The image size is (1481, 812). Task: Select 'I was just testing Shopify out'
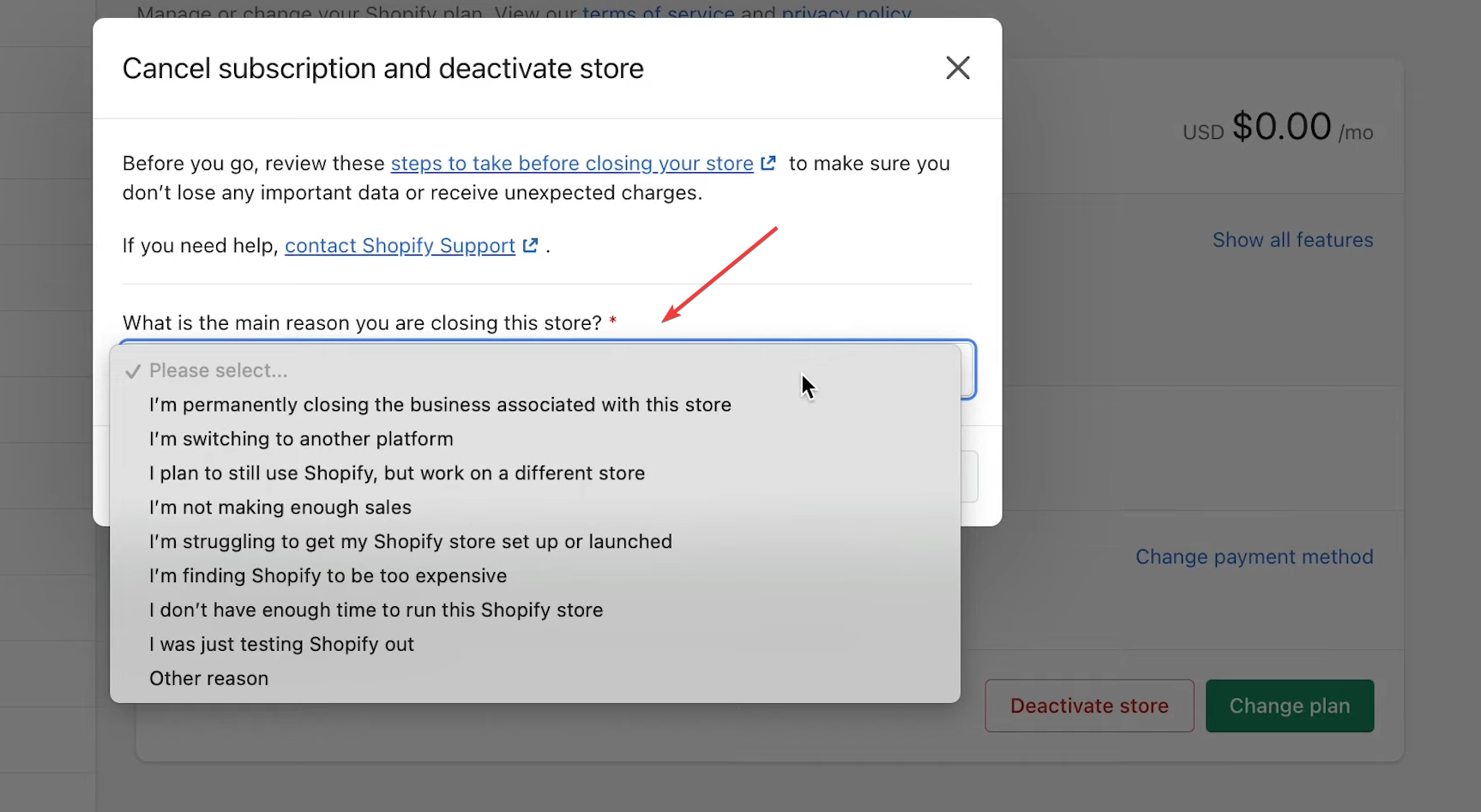point(281,645)
